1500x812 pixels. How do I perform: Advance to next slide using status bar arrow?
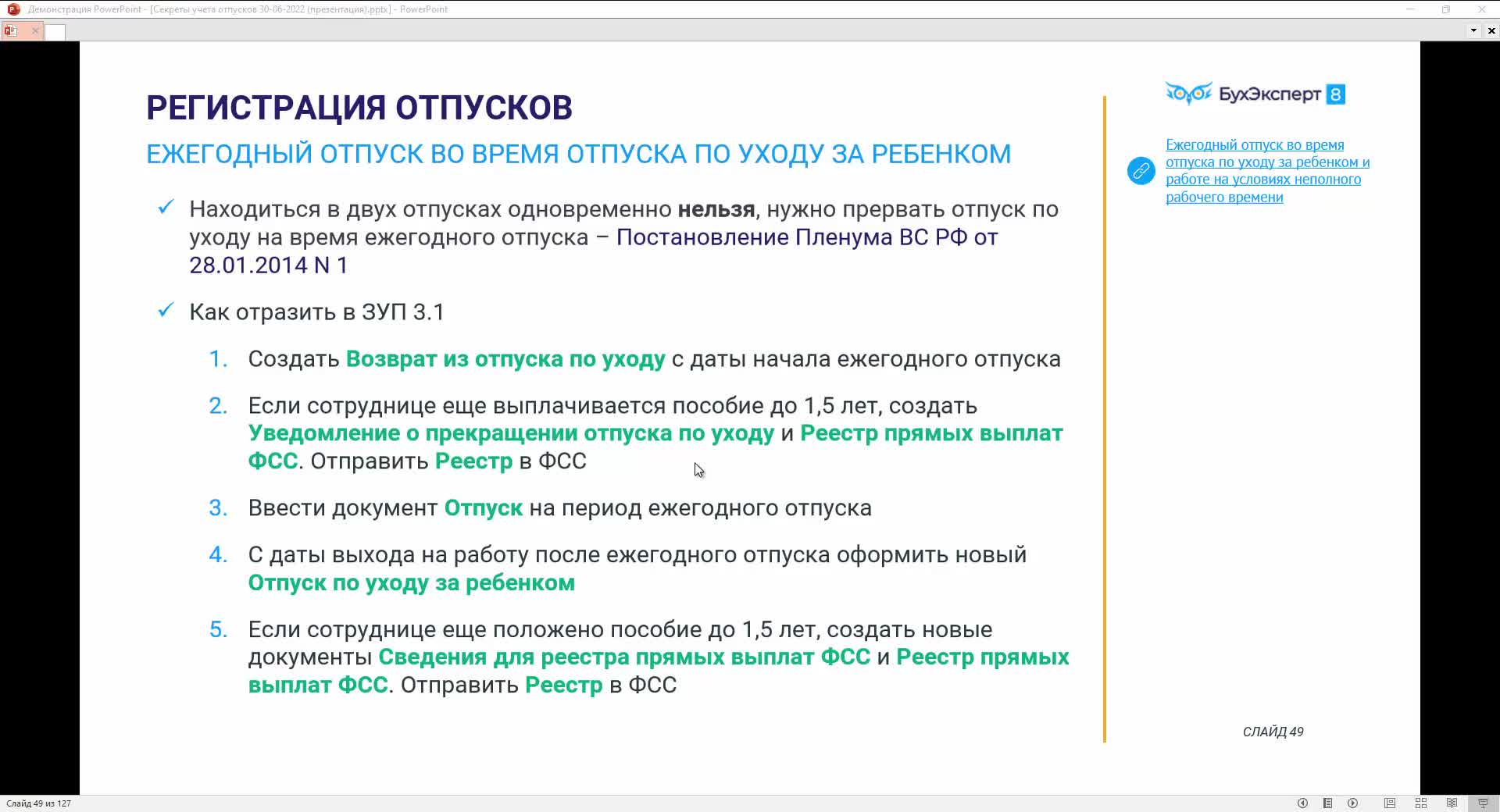(1352, 803)
